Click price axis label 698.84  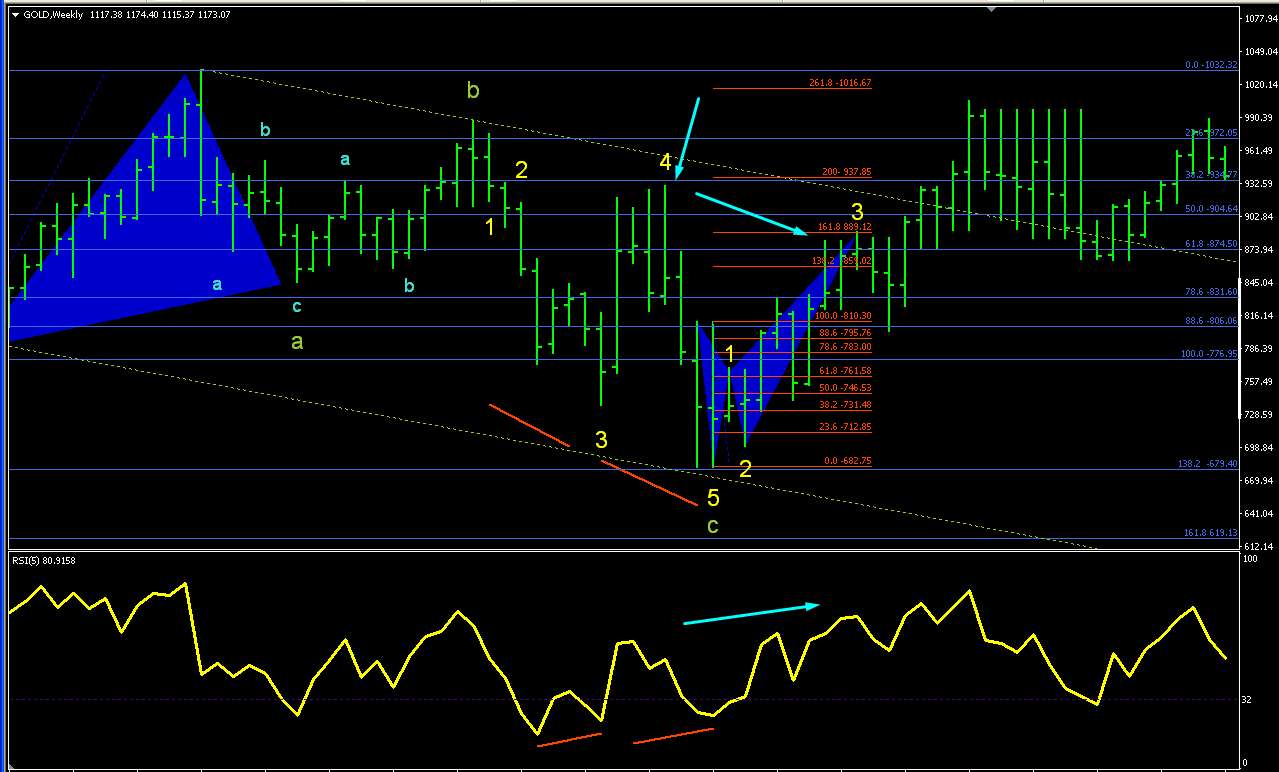pos(1258,448)
